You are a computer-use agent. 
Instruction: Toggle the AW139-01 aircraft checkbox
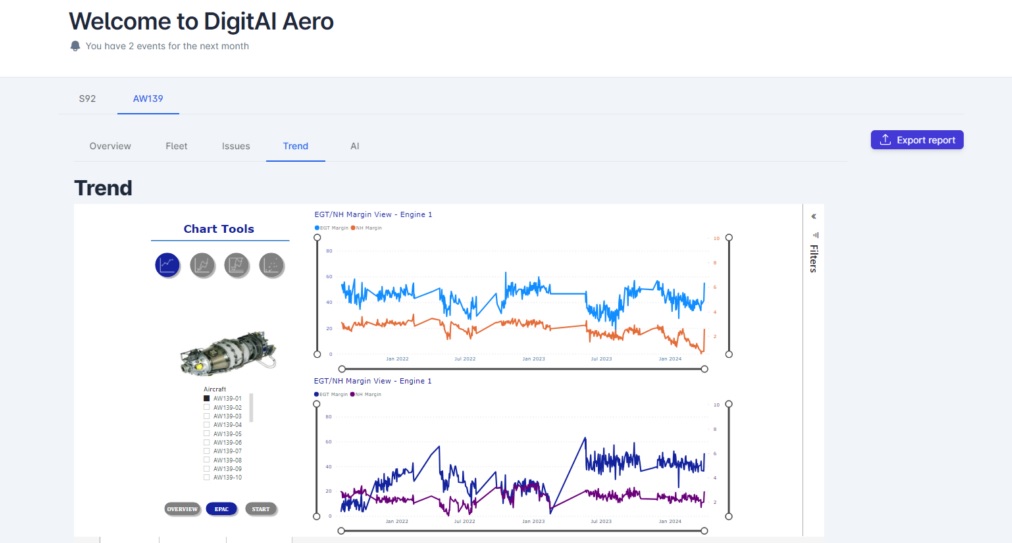(x=207, y=398)
